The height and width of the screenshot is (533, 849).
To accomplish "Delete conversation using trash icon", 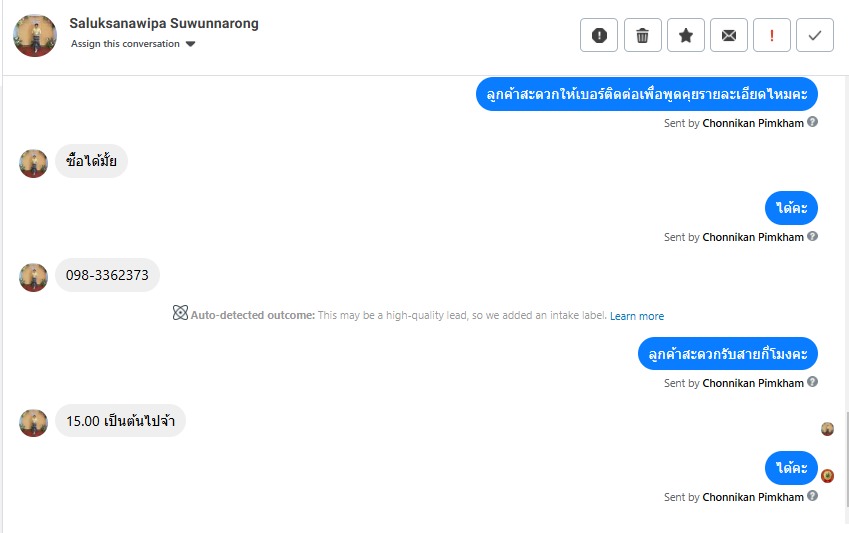I will tap(642, 36).
